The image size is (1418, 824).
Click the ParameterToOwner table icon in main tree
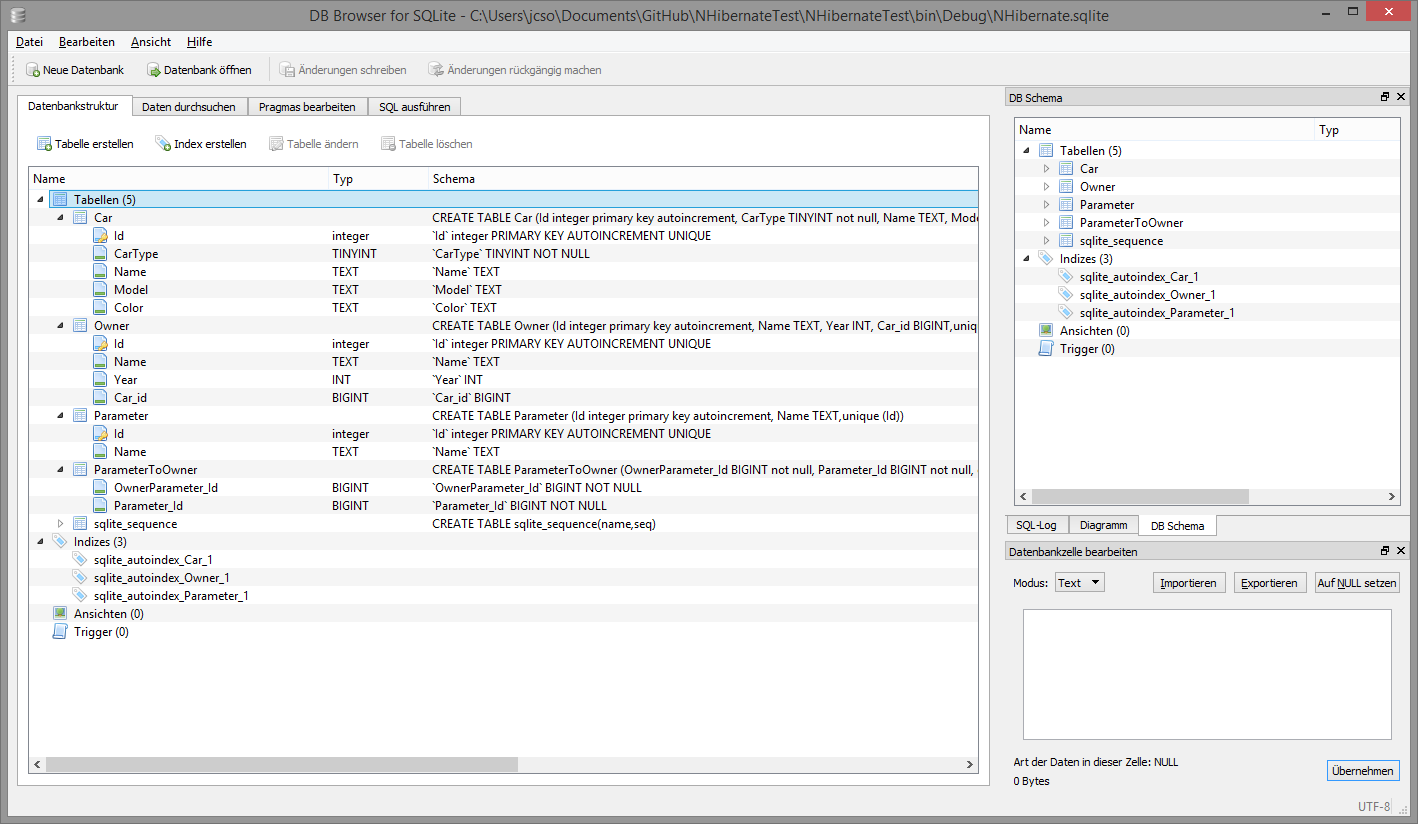tap(80, 470)
